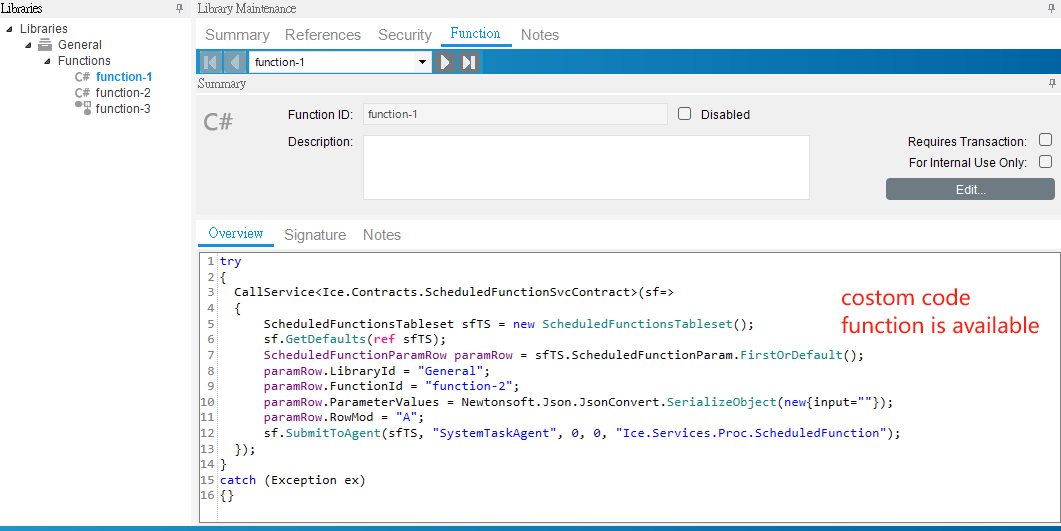Click code line with SubmitToAgent

tap(582, 433)
